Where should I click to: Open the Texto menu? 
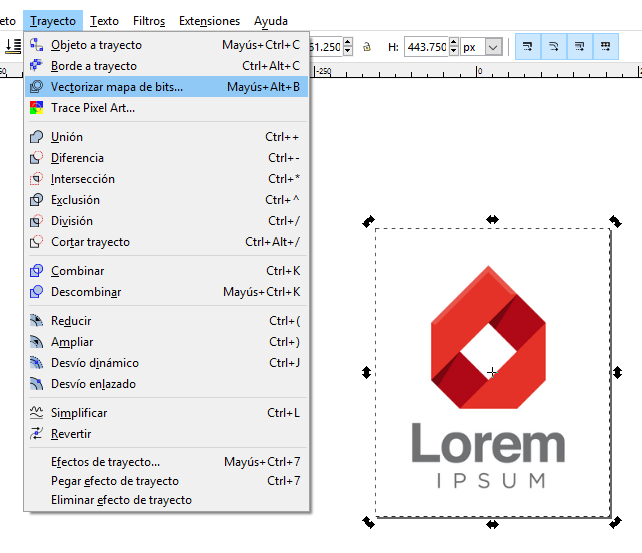click(x=104, y=20)
